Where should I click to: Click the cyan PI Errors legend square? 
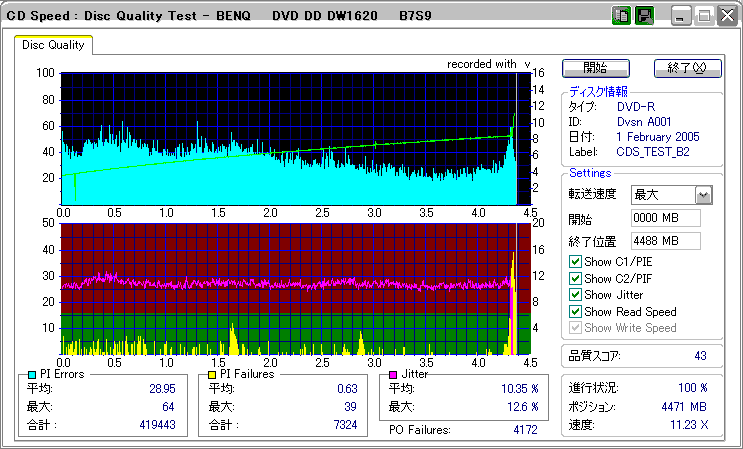[32, 374]
